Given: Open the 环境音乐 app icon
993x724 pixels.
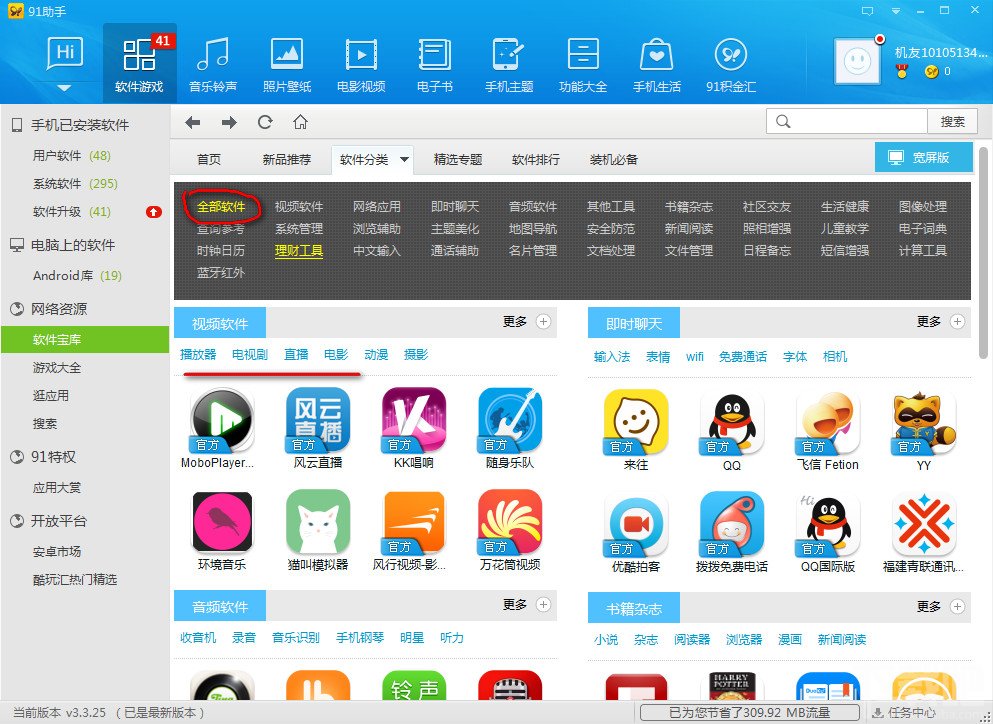Looking at the screenshot, I should [x=222, y=521].
